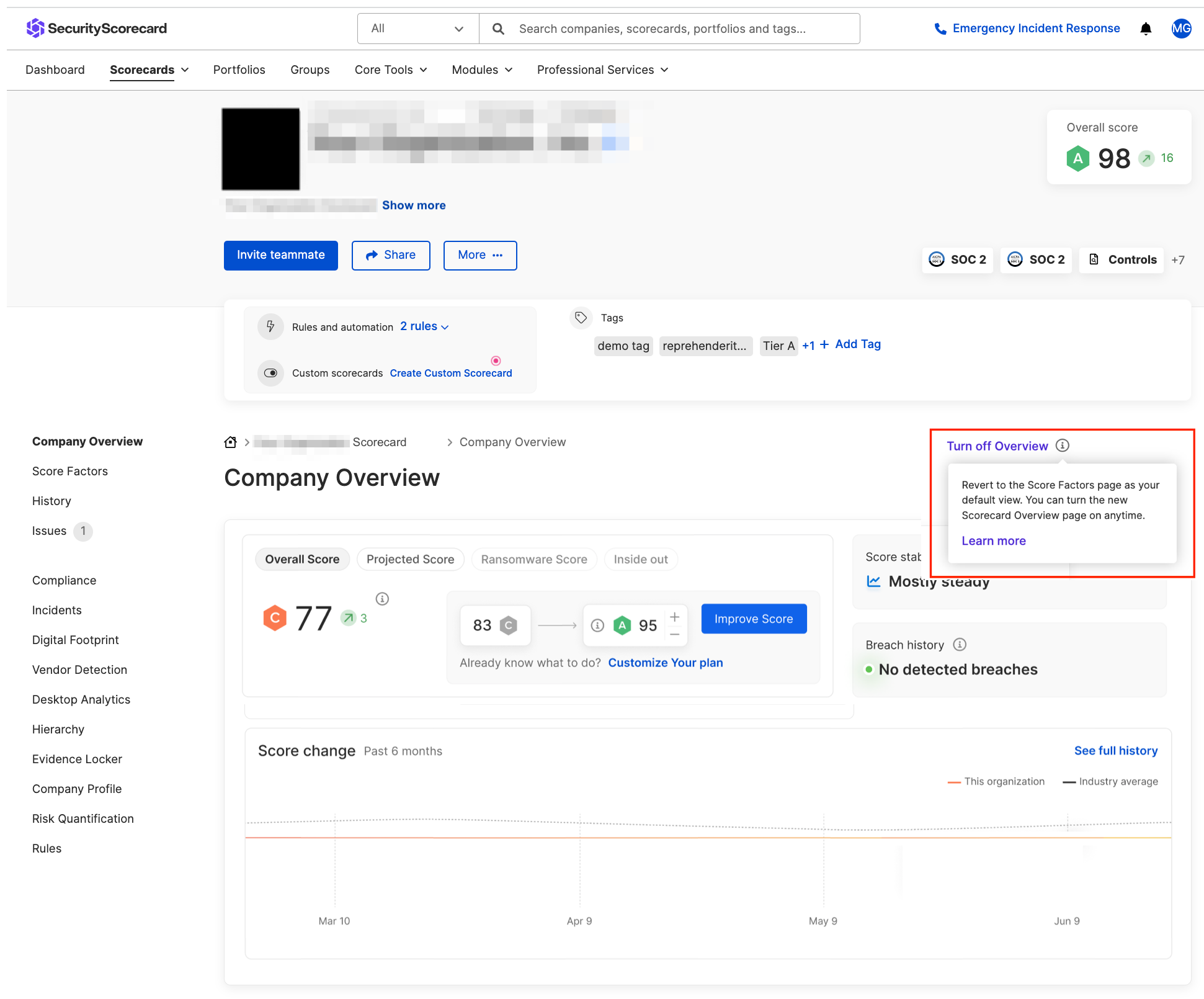1204x999 pixels.
Task: Open the MG user avatar menu
Action: click(1181, 28)
